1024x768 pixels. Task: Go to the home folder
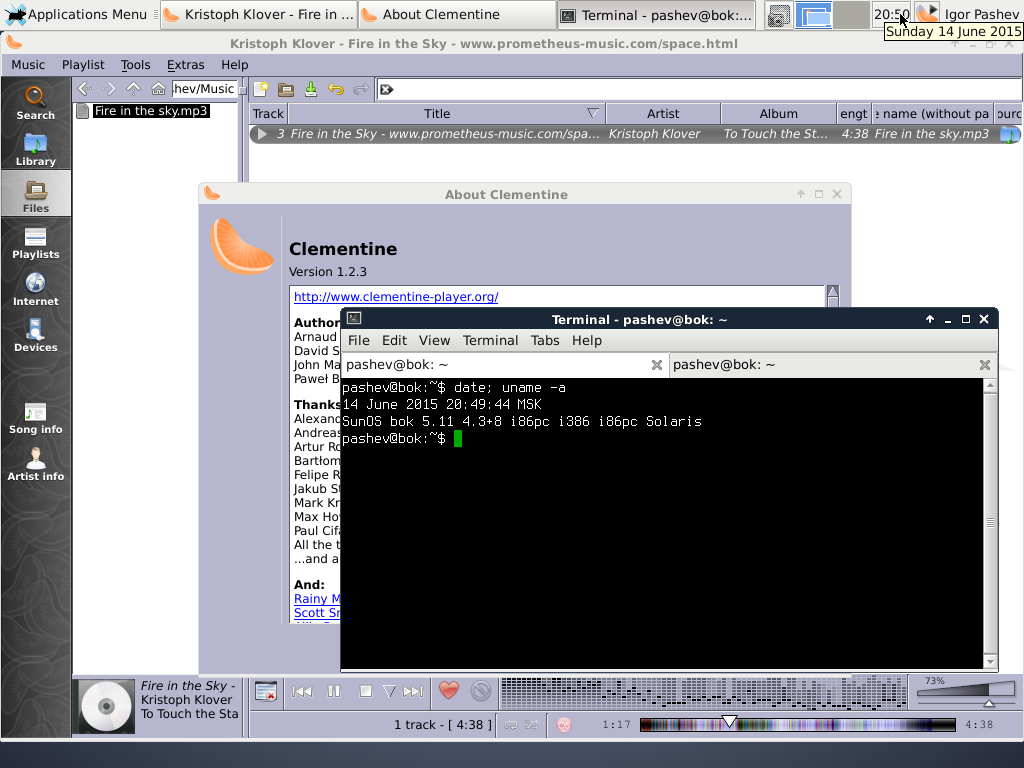158,88
